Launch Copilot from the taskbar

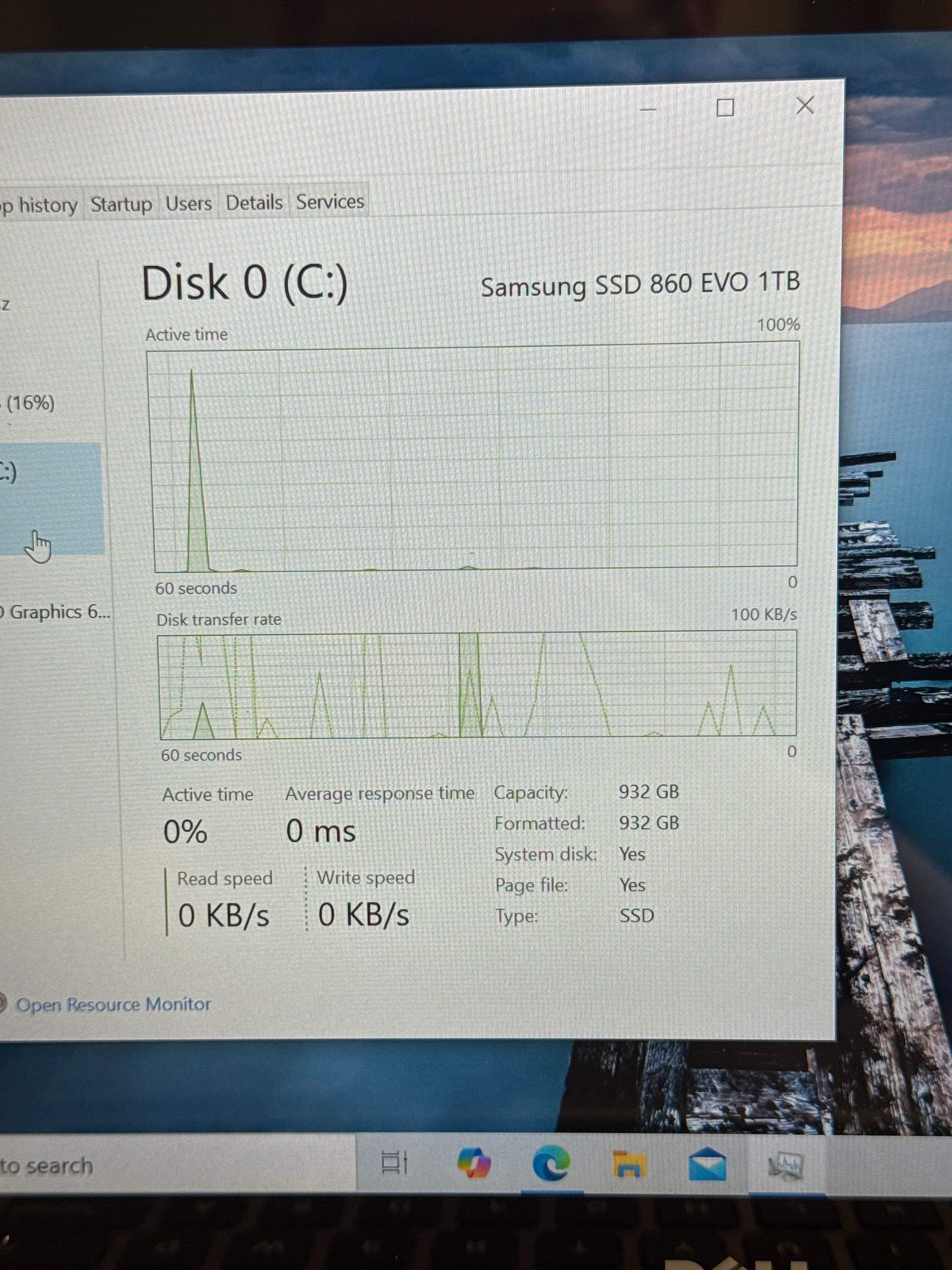click(474, 1164)
